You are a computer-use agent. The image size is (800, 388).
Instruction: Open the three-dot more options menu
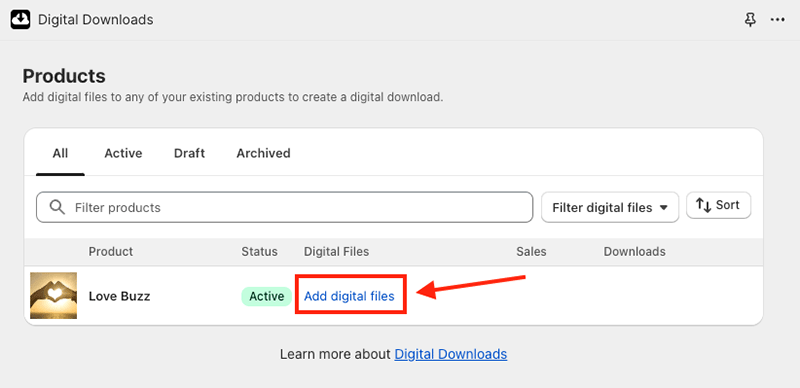[778, 20]
